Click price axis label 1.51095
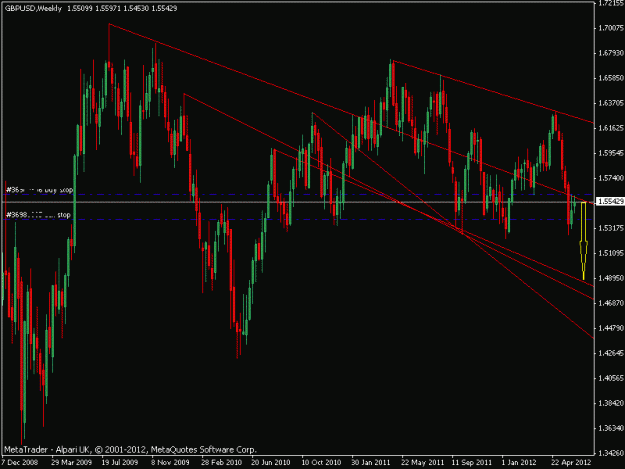This screenshot has width=625, height=469. point(611,253)
